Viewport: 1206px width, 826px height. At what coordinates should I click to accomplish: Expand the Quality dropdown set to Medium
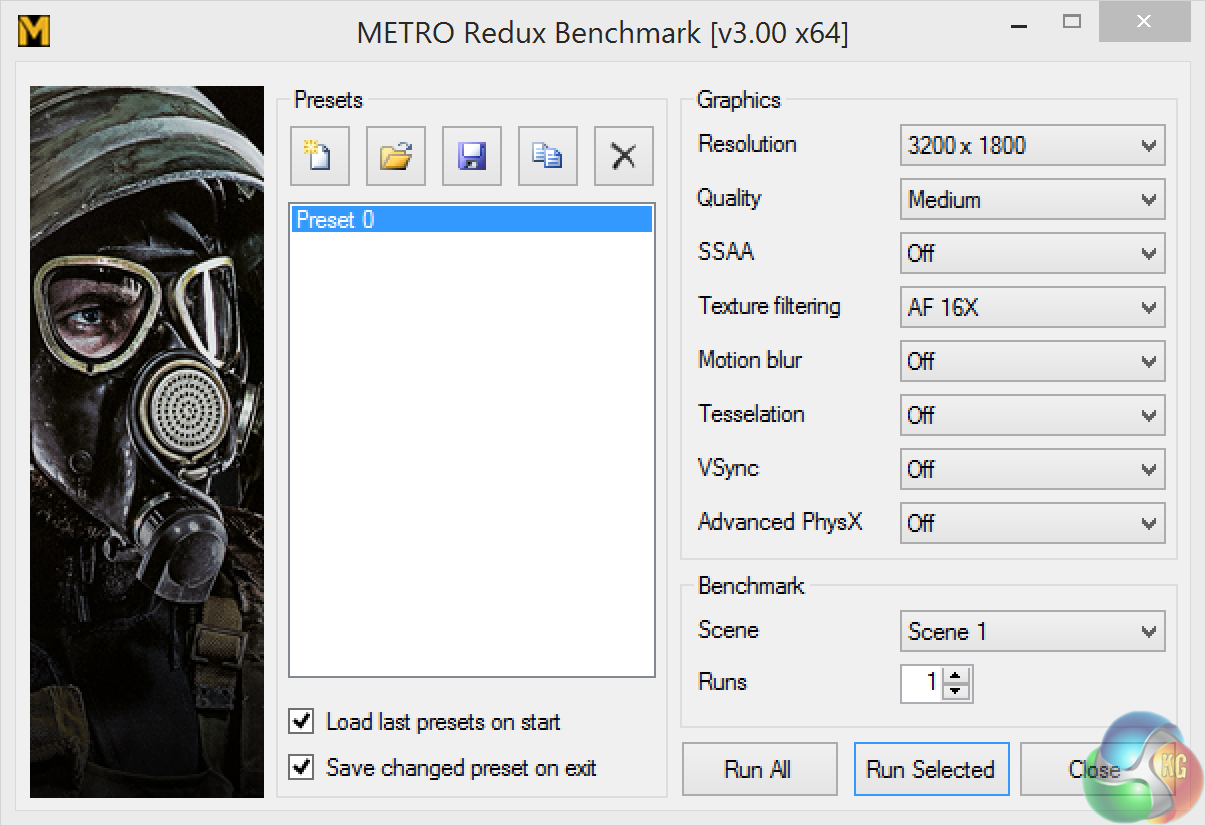[x=1032, y=199]
